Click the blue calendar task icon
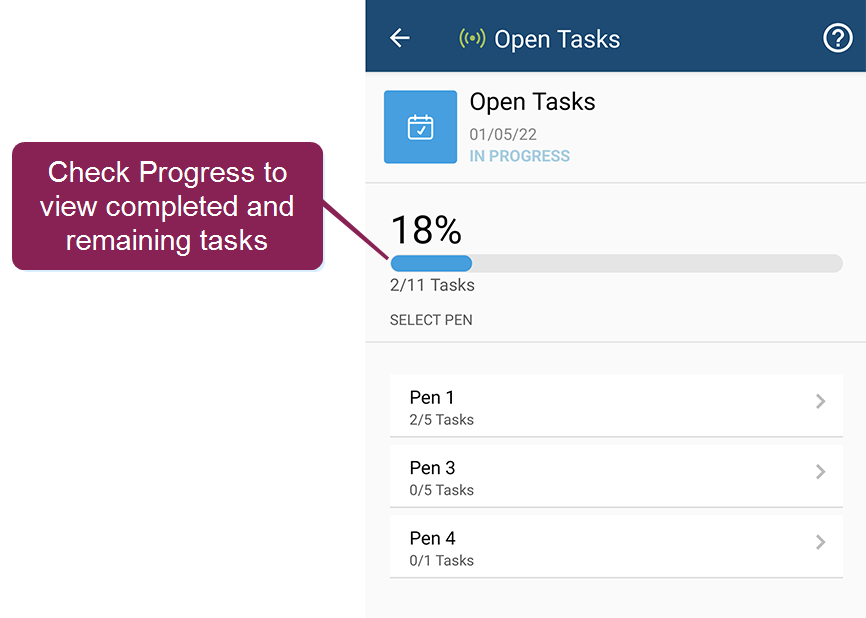This screenshot has width=866, height=618. coord(420,127)
